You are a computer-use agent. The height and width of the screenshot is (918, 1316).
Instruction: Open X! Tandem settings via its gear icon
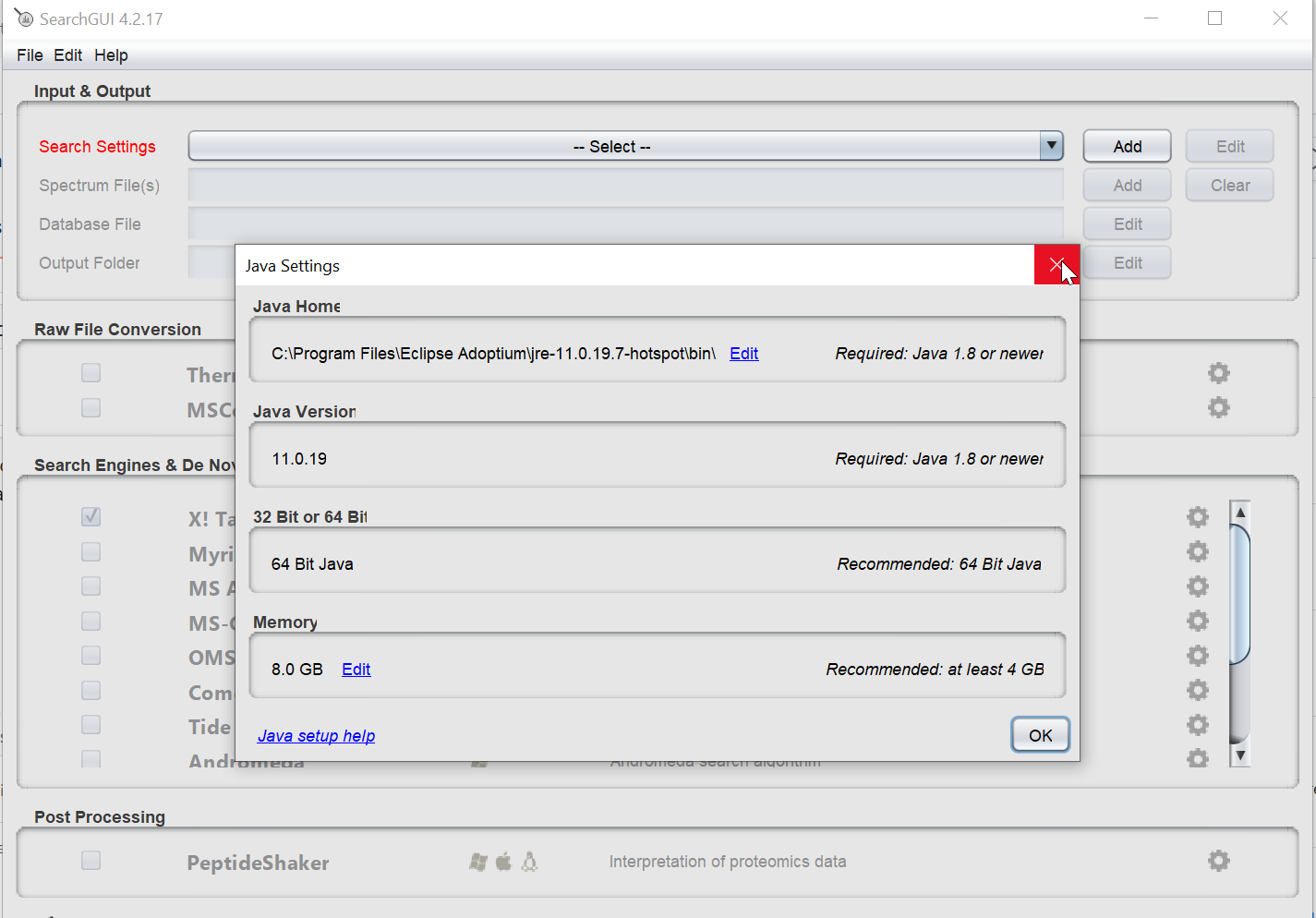[1198, 517]
